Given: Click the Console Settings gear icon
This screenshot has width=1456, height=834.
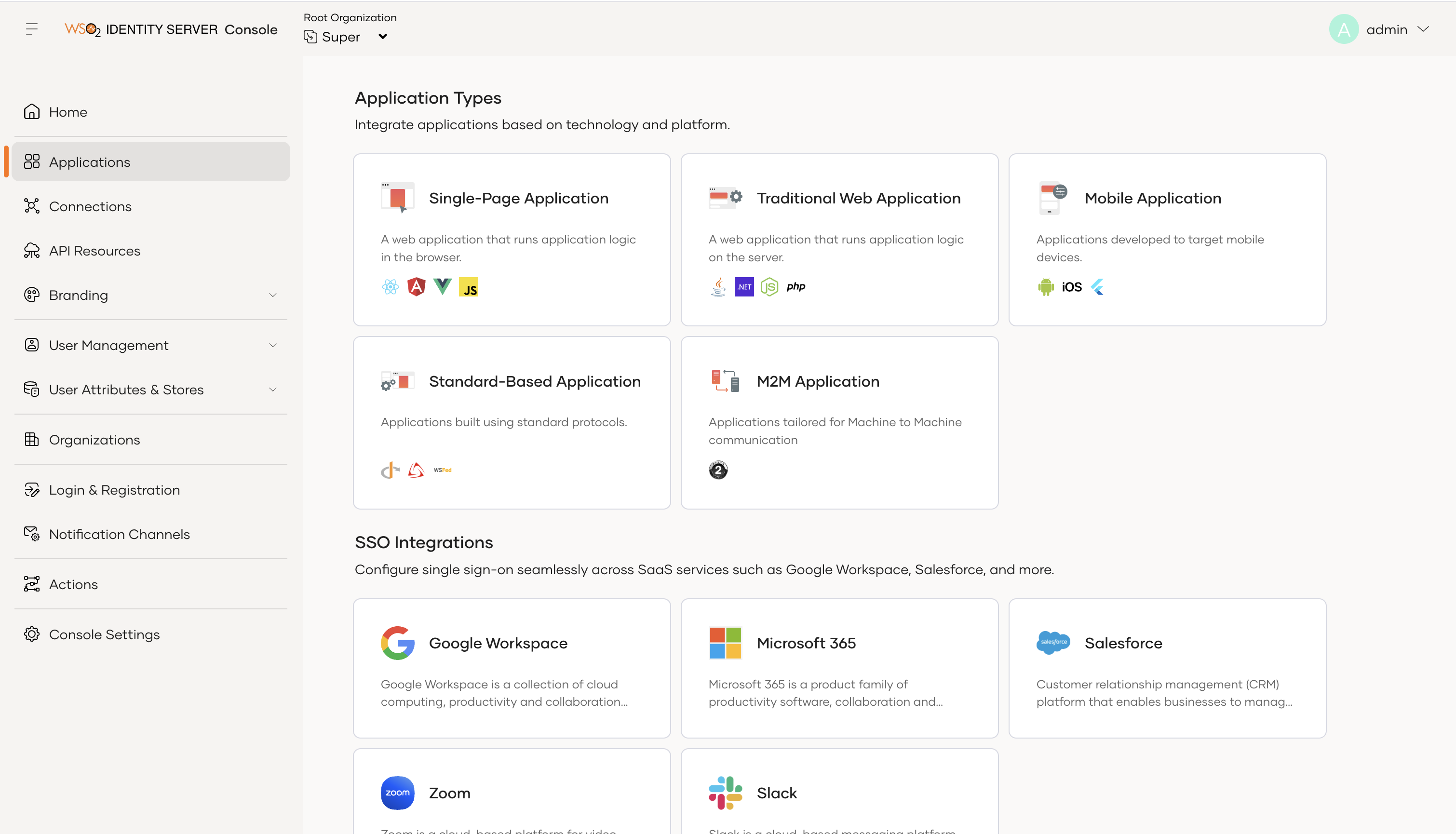Looking at the screenshot, I should [31, 634].
